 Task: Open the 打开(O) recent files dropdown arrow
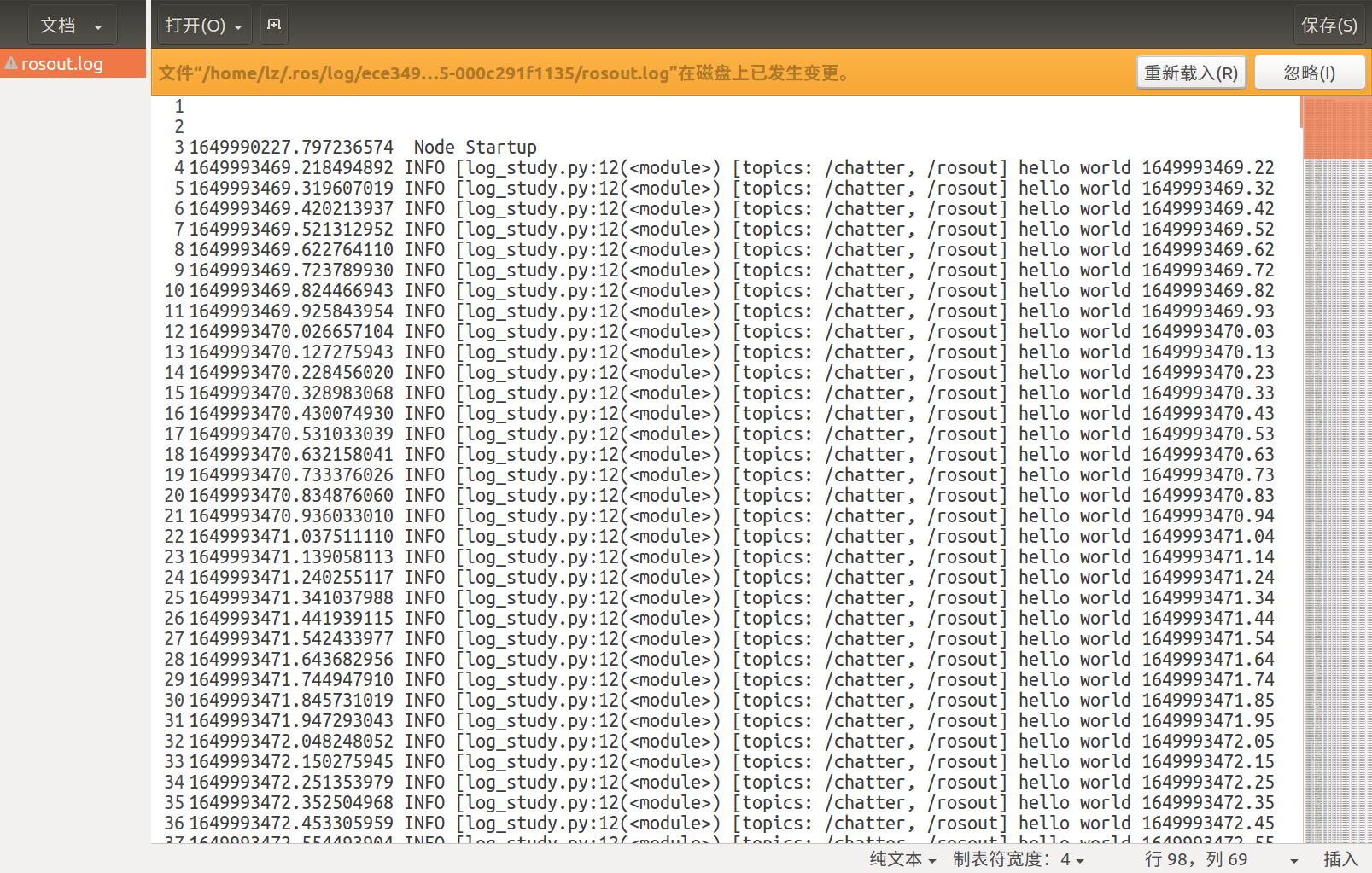[239, 25]
